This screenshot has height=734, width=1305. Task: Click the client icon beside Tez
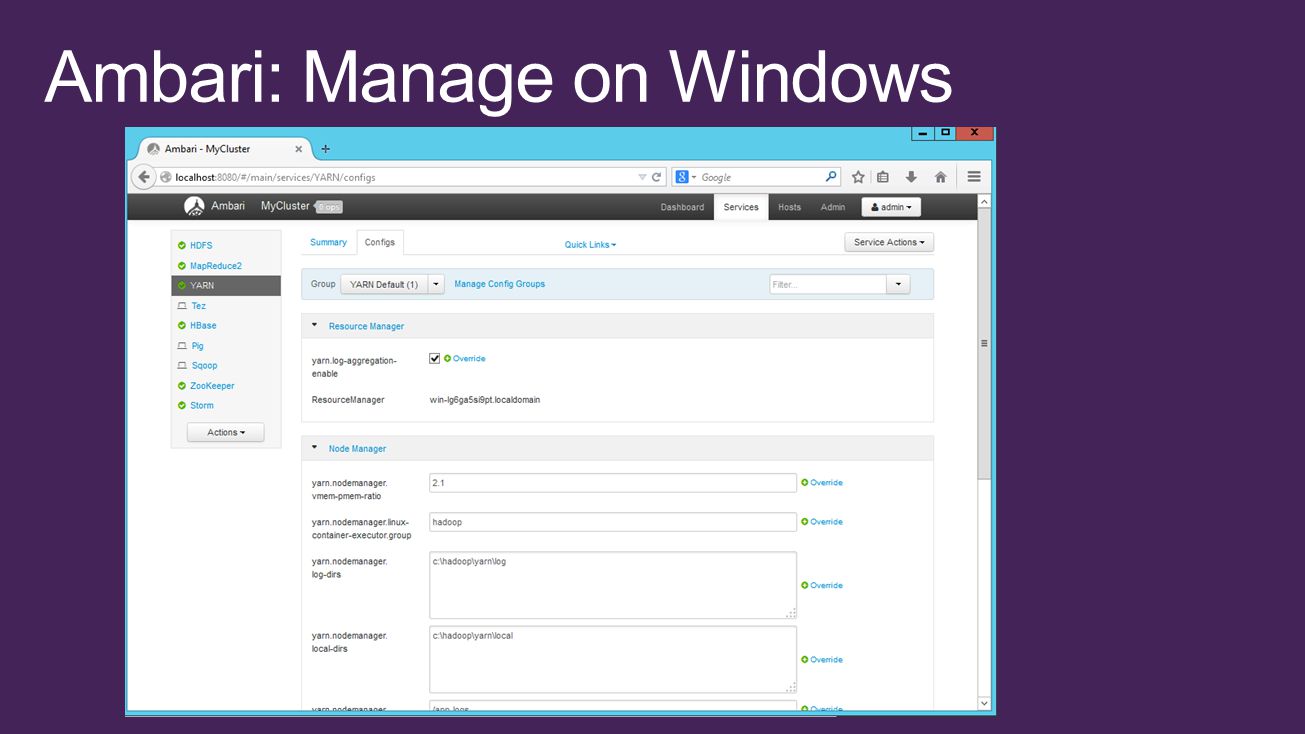point(182,306)
